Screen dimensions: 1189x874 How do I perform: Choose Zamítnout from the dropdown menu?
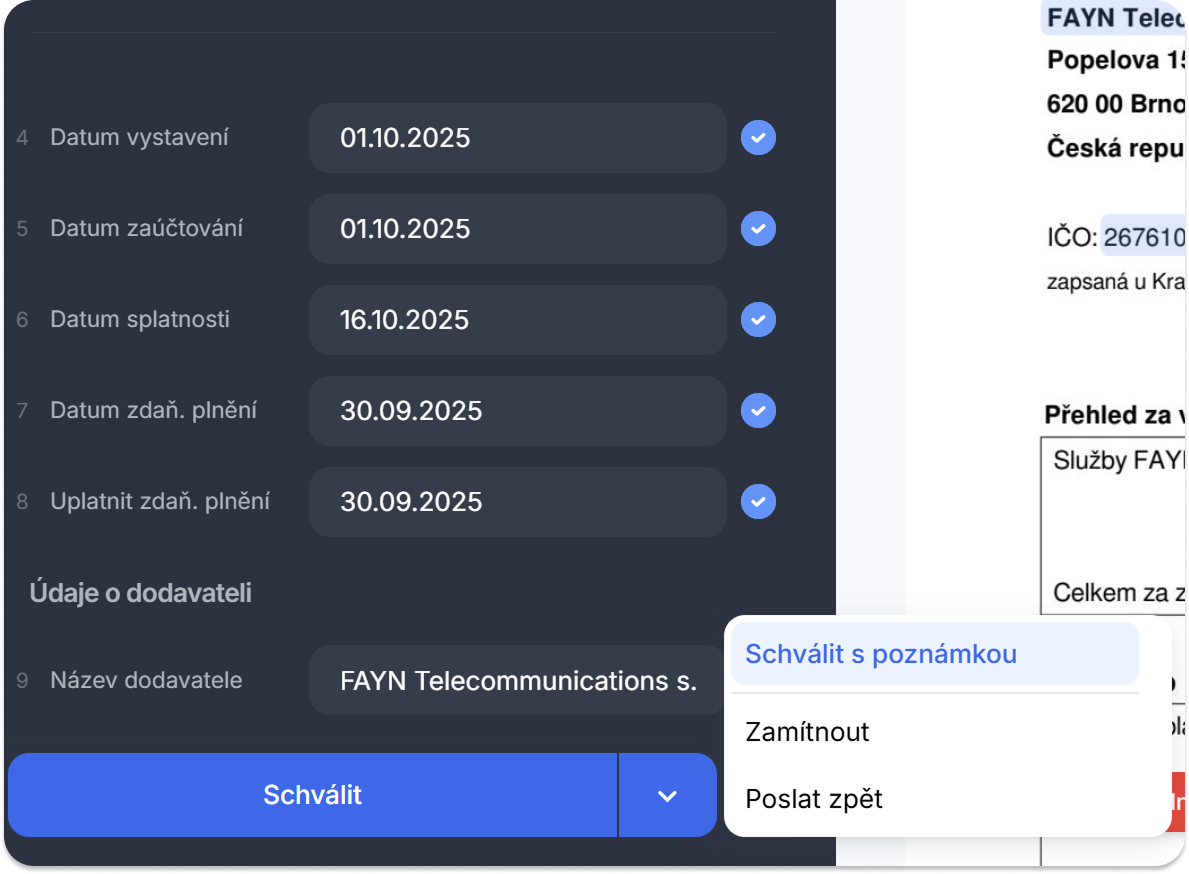tap(808, 732)
